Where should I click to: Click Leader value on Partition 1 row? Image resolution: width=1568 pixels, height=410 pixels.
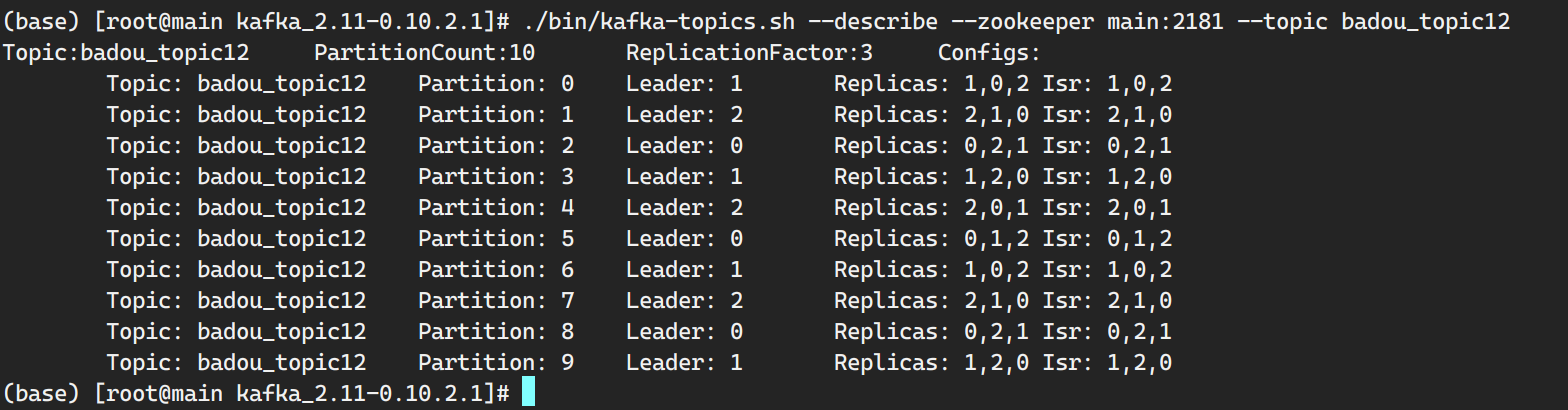point(736,114)
